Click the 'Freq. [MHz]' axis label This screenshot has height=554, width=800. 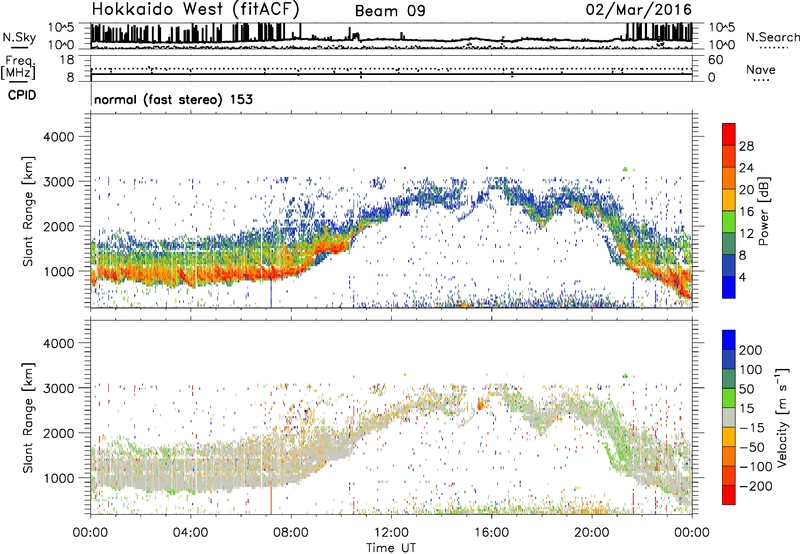pyautogui.click(x=18, y=68)
